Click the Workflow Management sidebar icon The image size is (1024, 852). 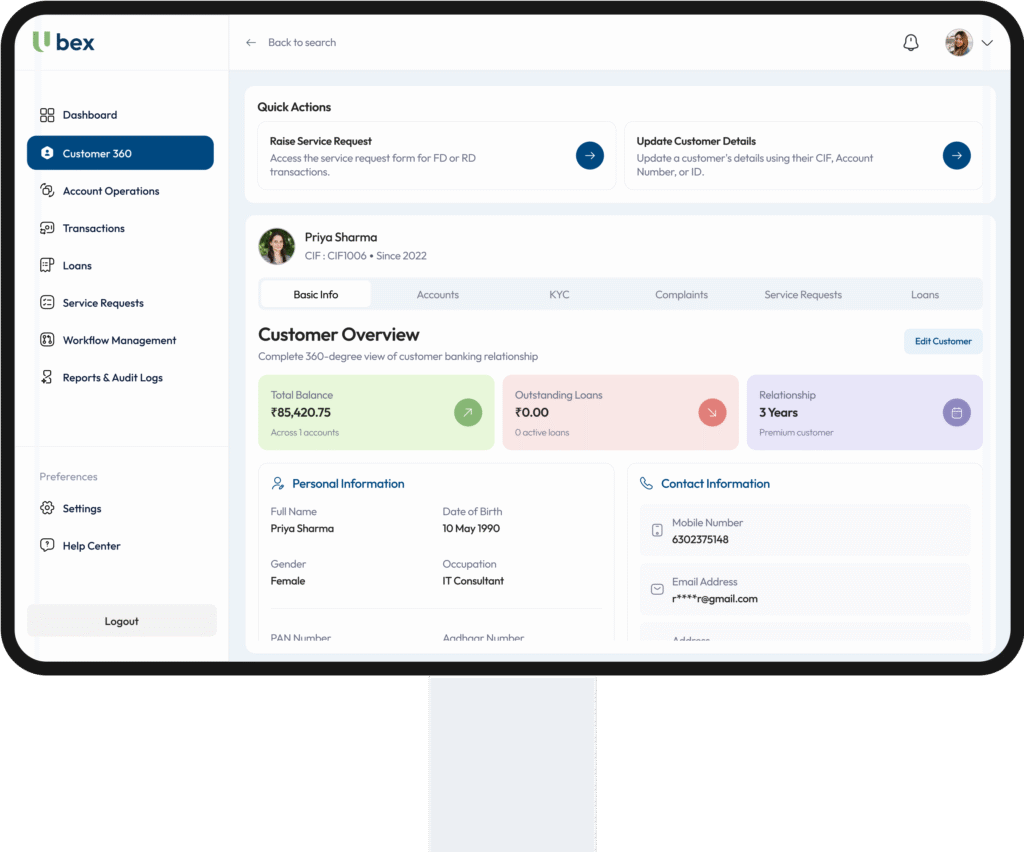click(47, 340)
